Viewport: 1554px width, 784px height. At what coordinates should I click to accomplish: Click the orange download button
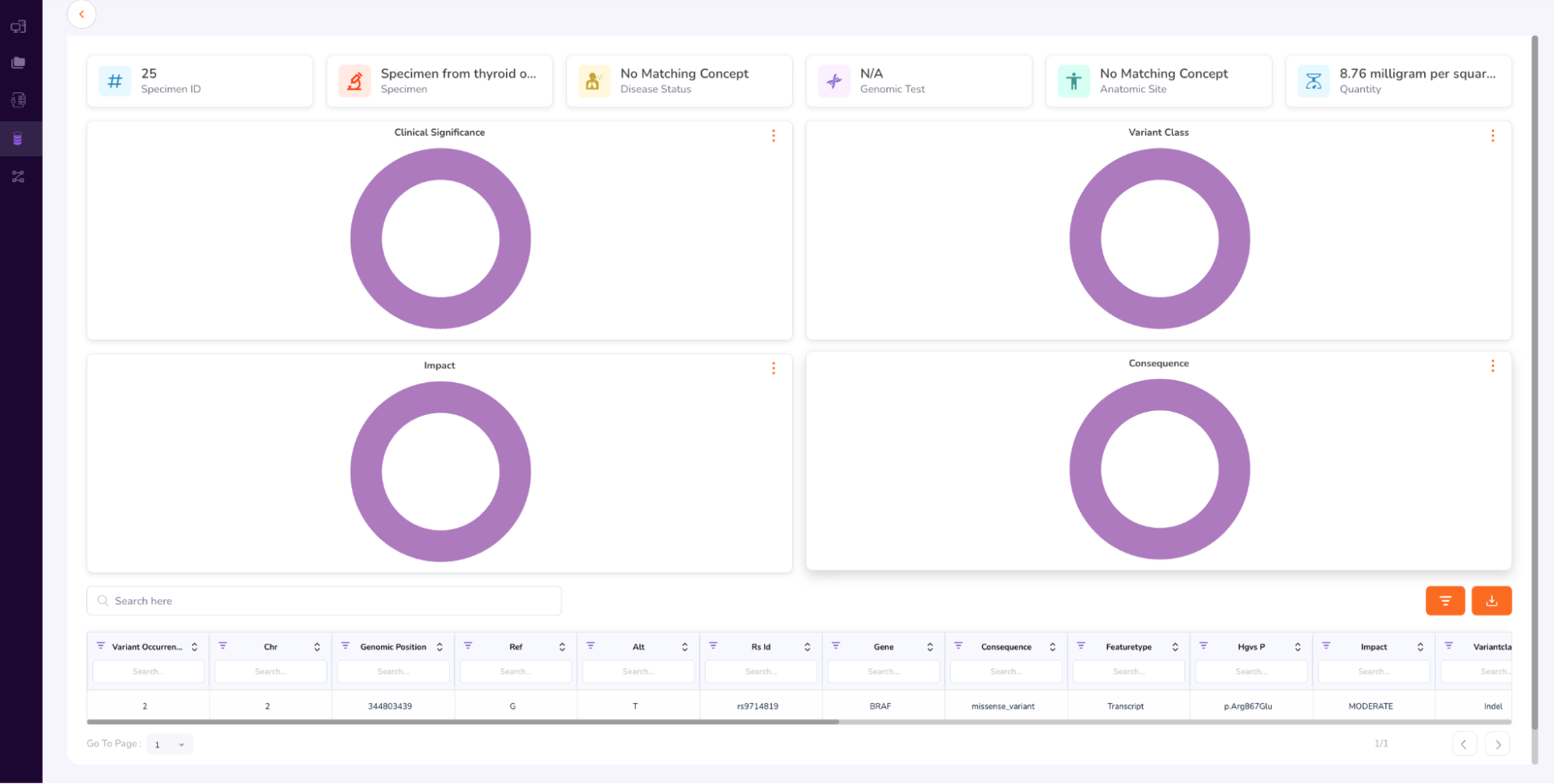coord(1491,601)
